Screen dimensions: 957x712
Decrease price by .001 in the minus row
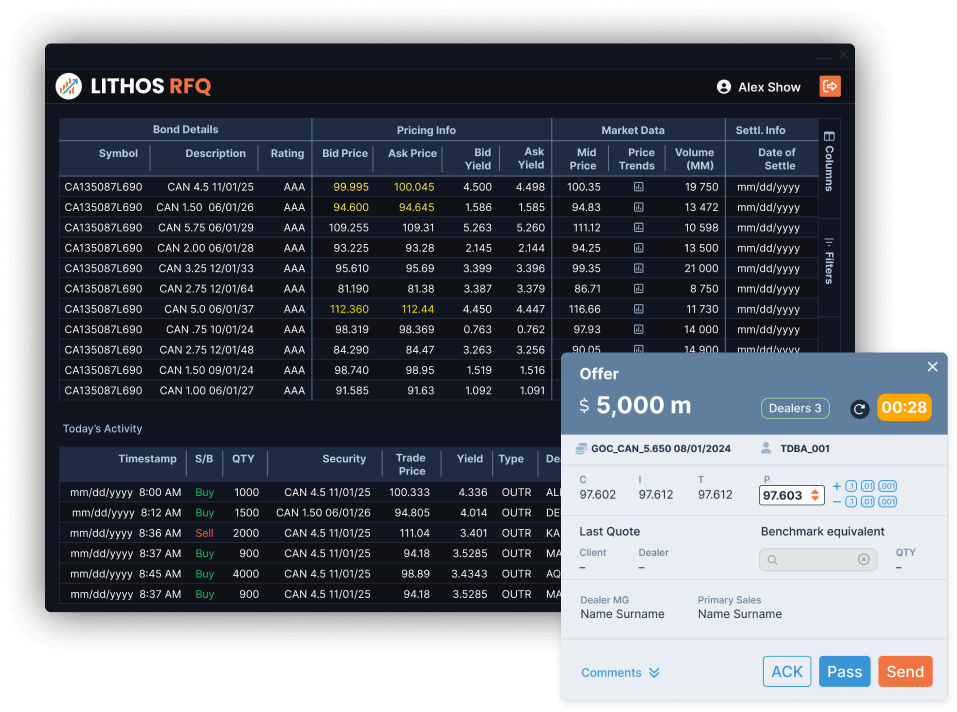point(887,502)
